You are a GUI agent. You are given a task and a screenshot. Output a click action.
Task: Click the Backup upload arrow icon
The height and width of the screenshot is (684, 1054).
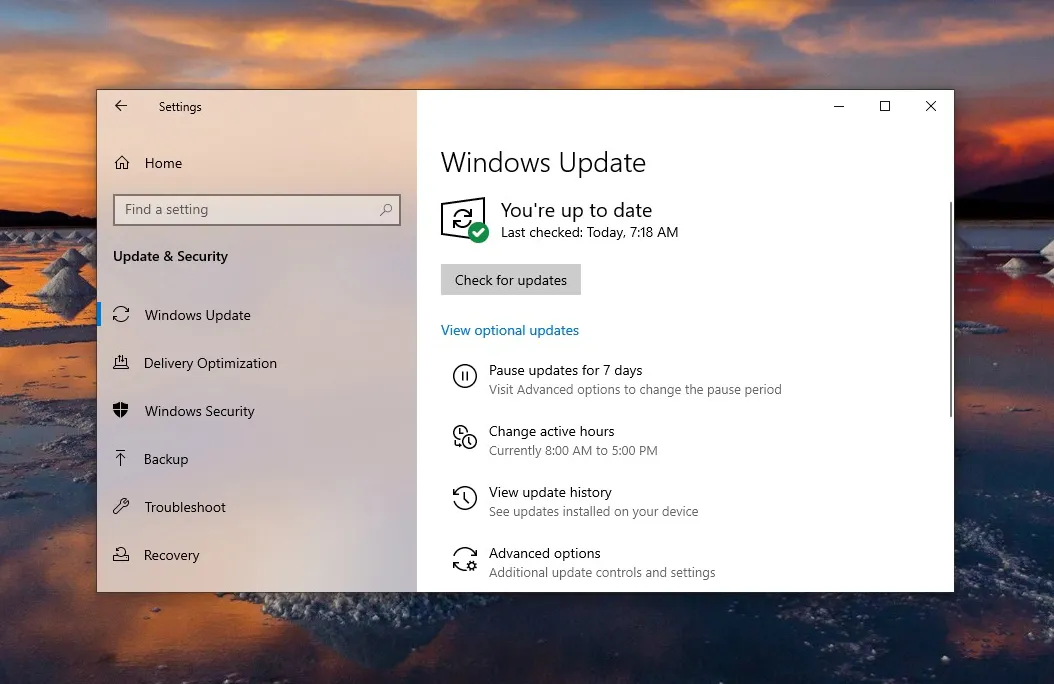click(x=121, y=459)
